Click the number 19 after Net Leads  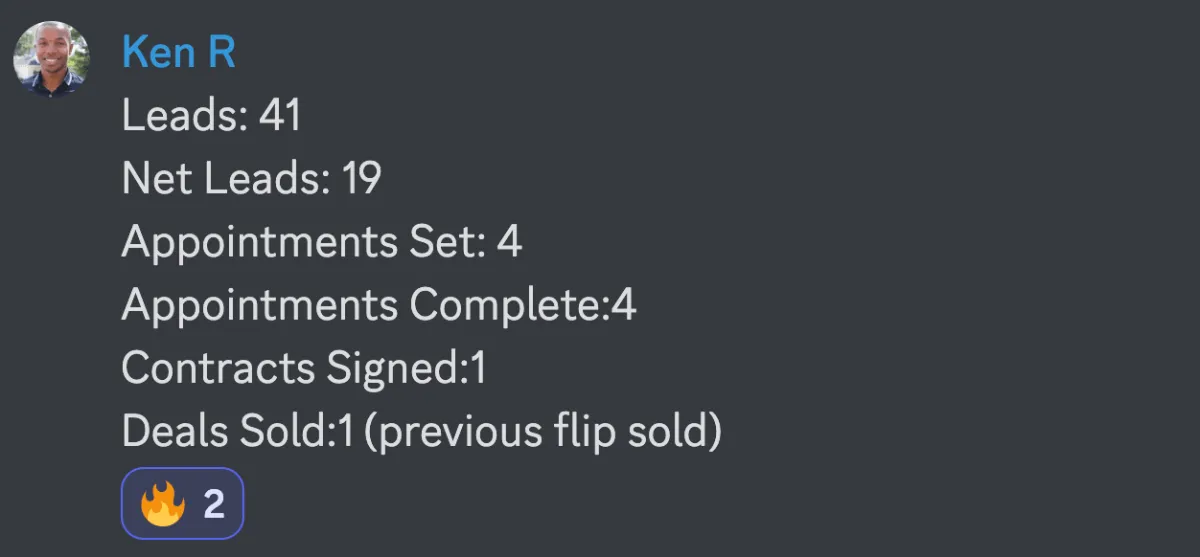[361, 179]
